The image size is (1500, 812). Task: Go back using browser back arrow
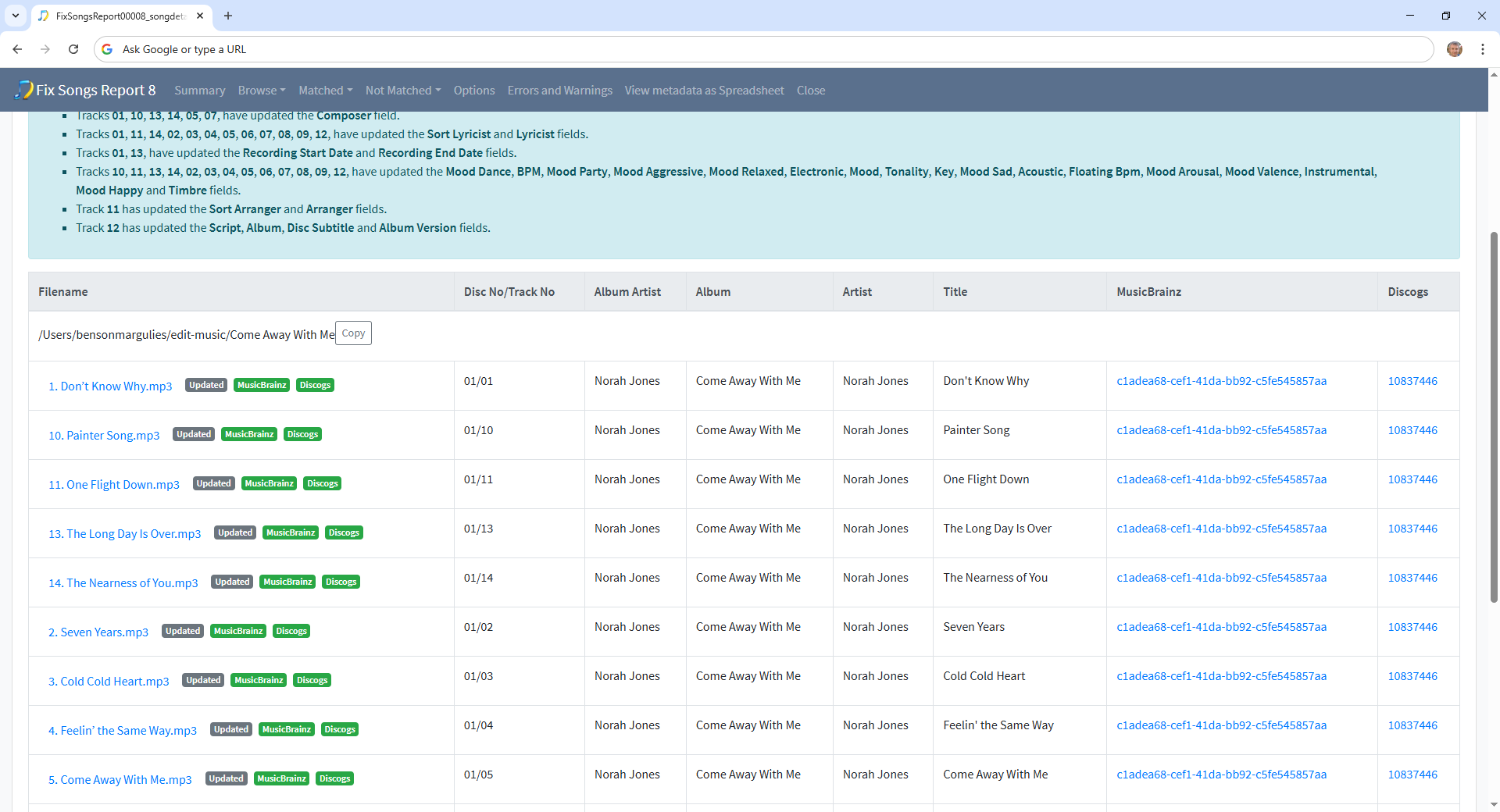coord(17,49)
